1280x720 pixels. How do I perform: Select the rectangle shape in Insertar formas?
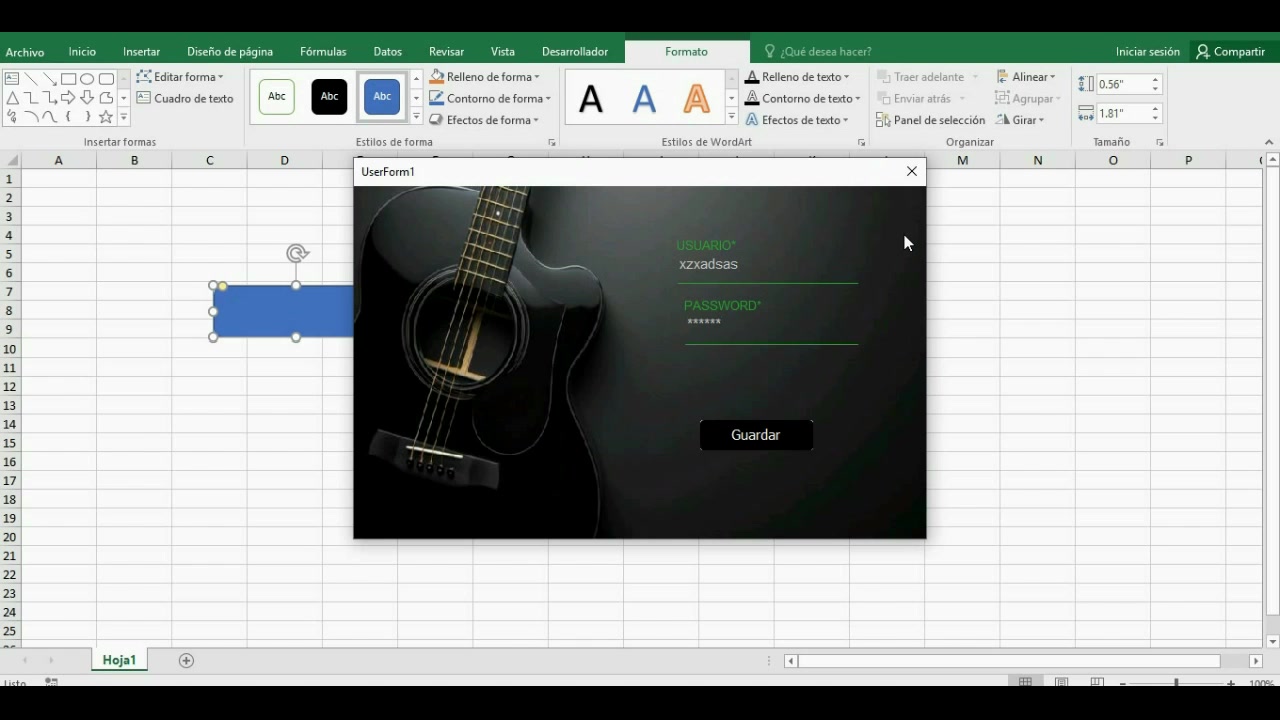[68, 79]
